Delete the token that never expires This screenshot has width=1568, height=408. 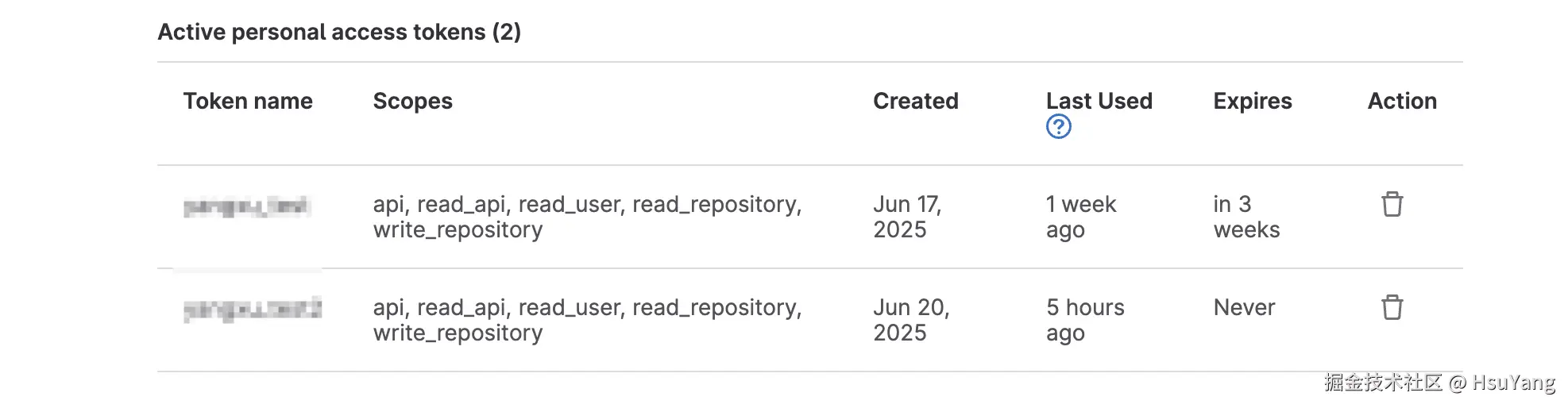[1392, 308]
